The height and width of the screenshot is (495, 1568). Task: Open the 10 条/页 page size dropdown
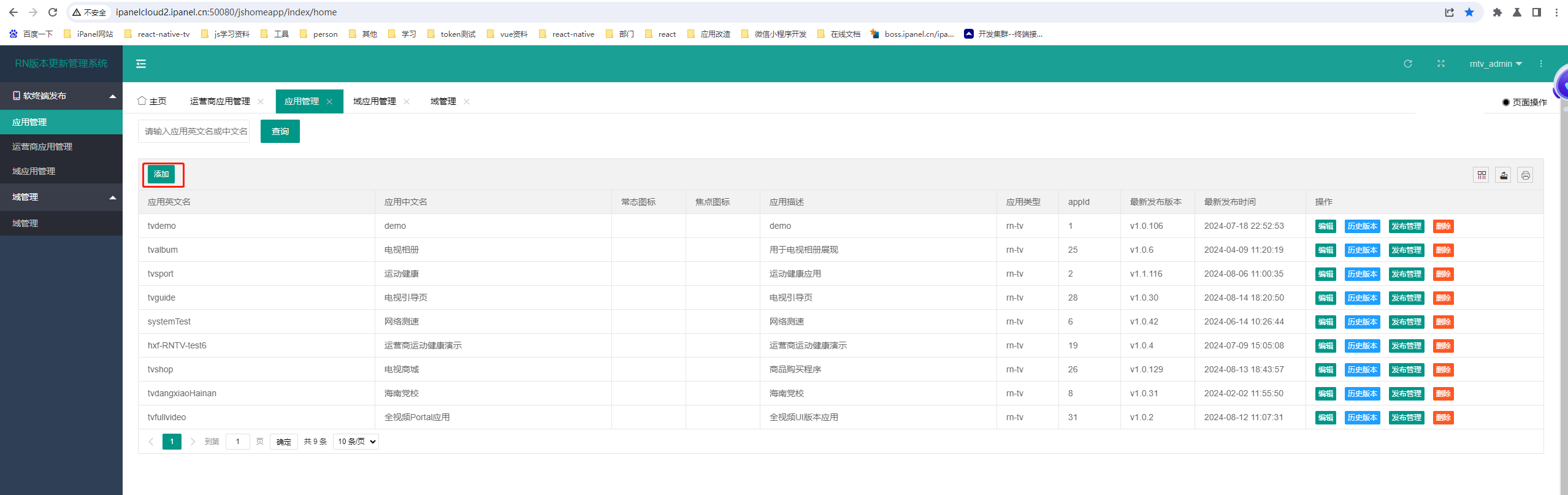click(356, 442)
